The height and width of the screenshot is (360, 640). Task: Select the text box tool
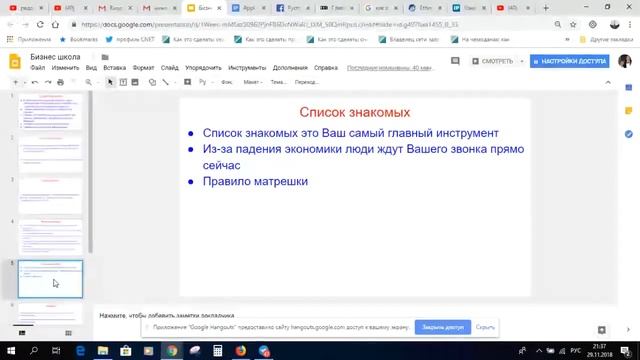click(x=123, y=82)
